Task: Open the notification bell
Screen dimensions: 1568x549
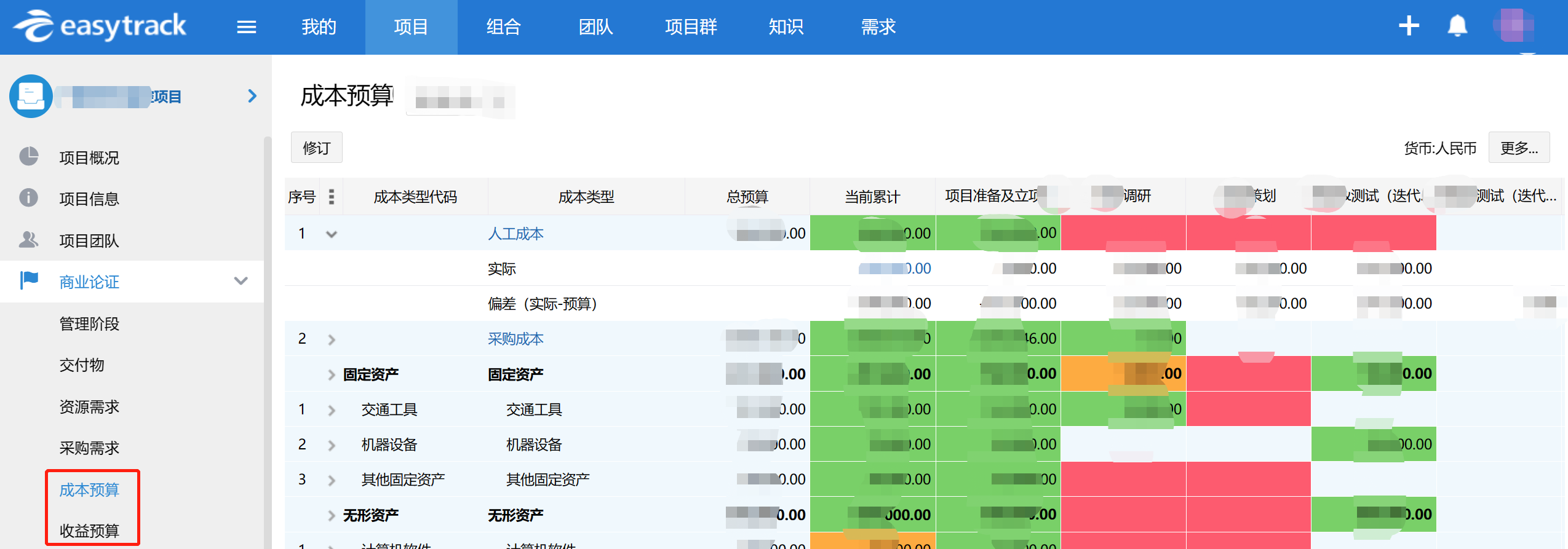Action: [1457, 26]
